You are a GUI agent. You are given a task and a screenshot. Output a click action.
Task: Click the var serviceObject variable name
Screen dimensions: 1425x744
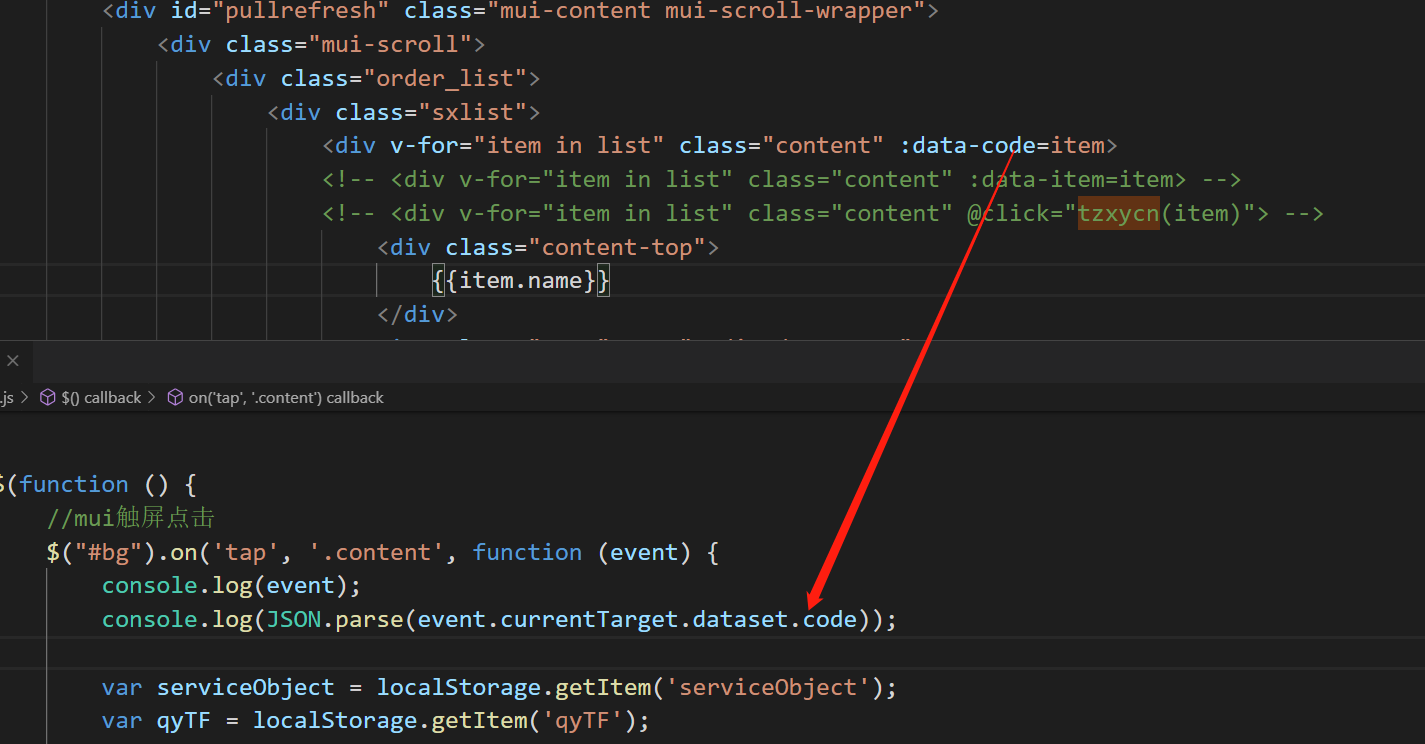pyautogui.click(x=245, y=688)
